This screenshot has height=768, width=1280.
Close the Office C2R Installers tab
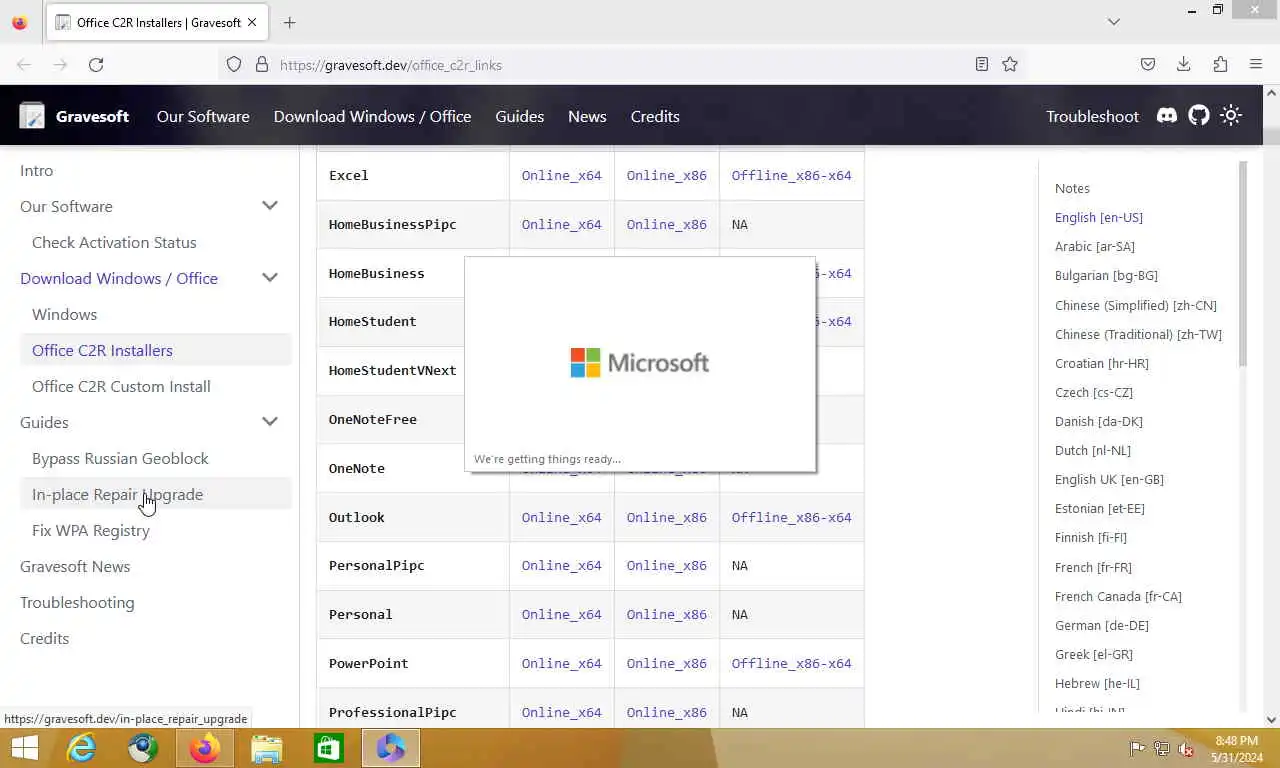point(252,22)
